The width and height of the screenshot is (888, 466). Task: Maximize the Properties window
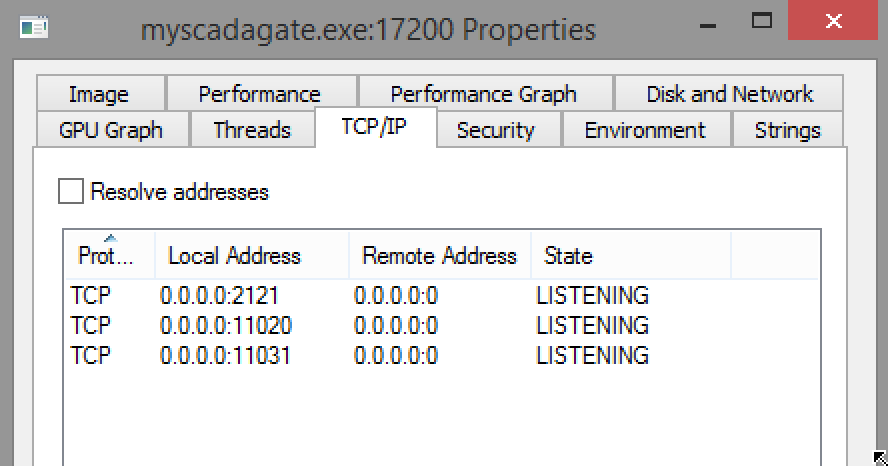761,22
